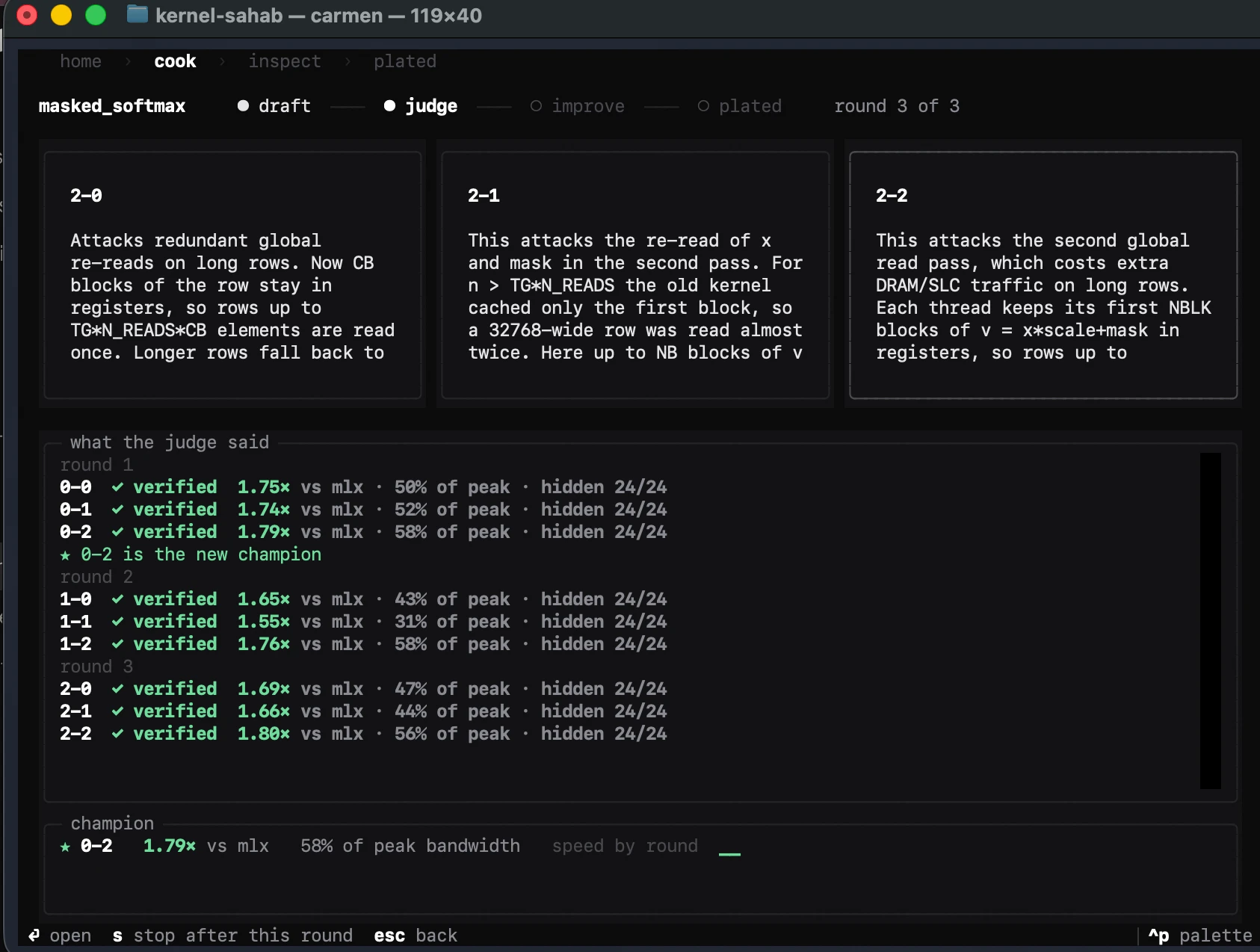Click the green checkmark for row 0-0
This screenshot has width=1260, height=952.
(117, 487)
